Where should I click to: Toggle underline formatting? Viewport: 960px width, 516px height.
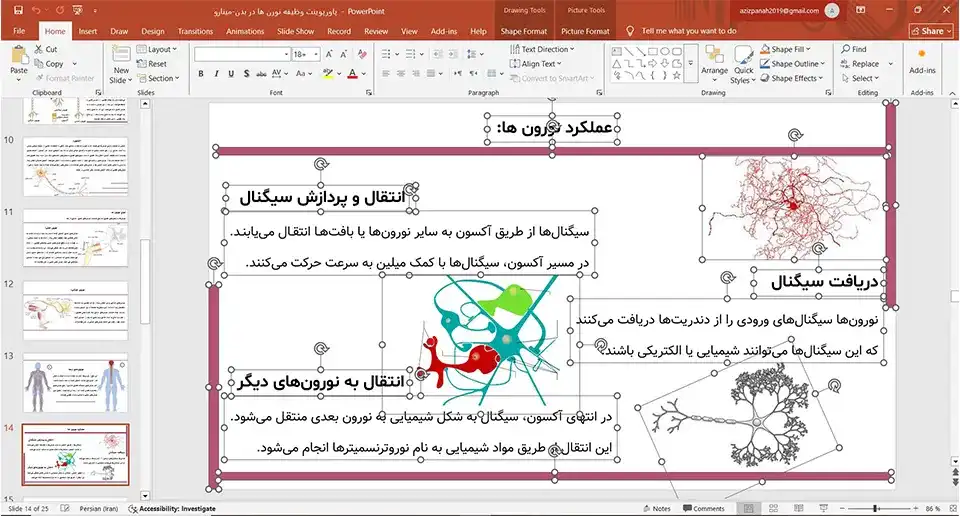(231, 73)
